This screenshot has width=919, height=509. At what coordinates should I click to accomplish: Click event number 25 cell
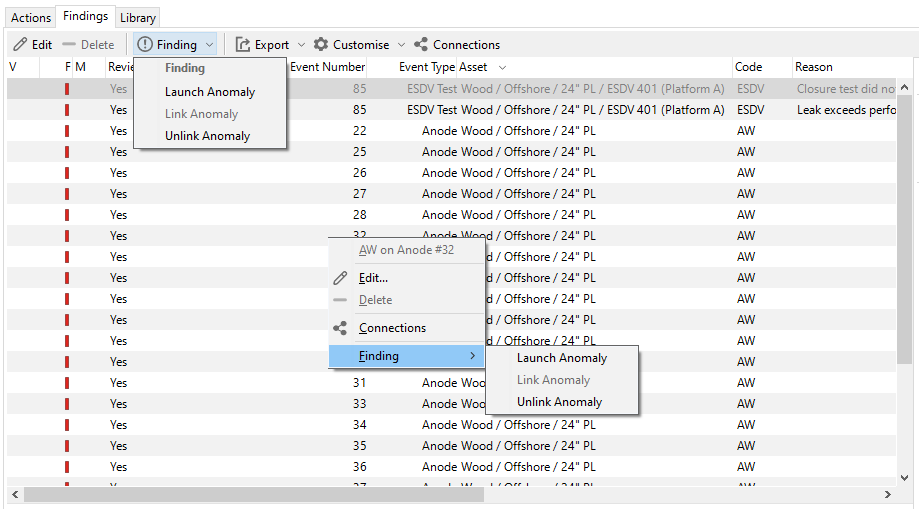pos(359,152)
